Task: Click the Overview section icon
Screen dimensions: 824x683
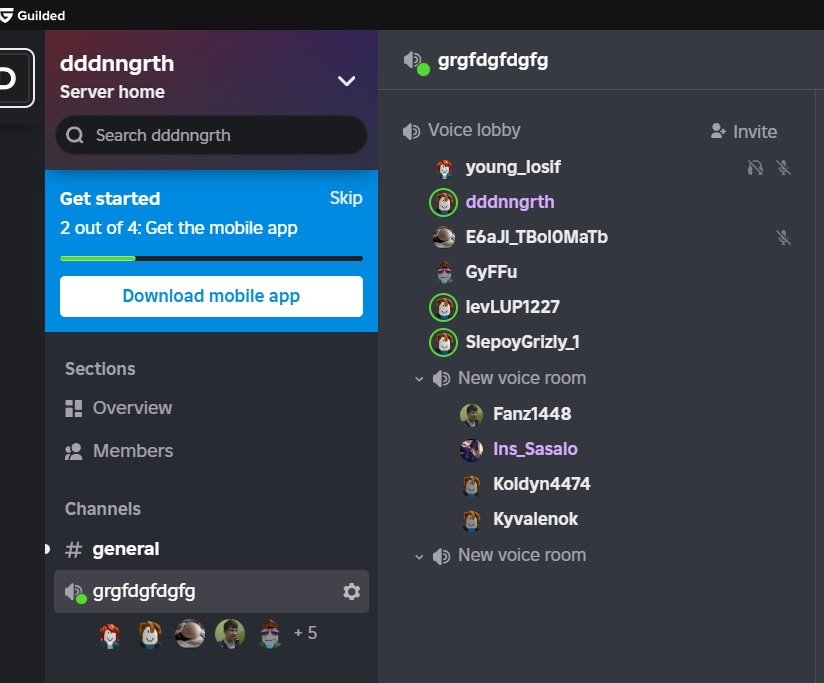Action: 73,408
